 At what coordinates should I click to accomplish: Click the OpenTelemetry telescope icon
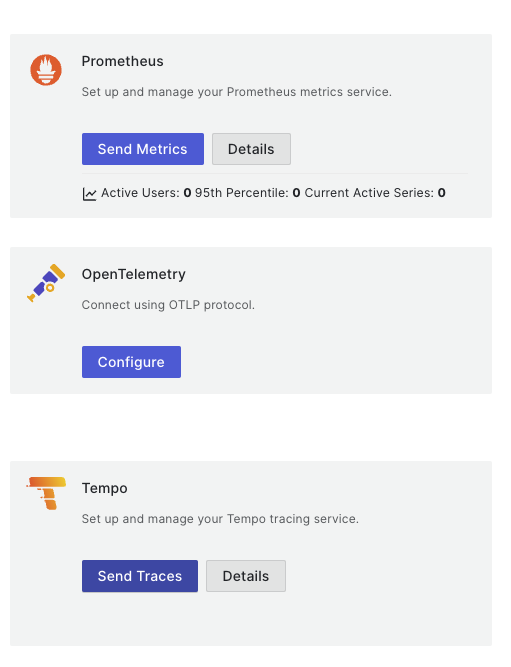click(46, 283)
